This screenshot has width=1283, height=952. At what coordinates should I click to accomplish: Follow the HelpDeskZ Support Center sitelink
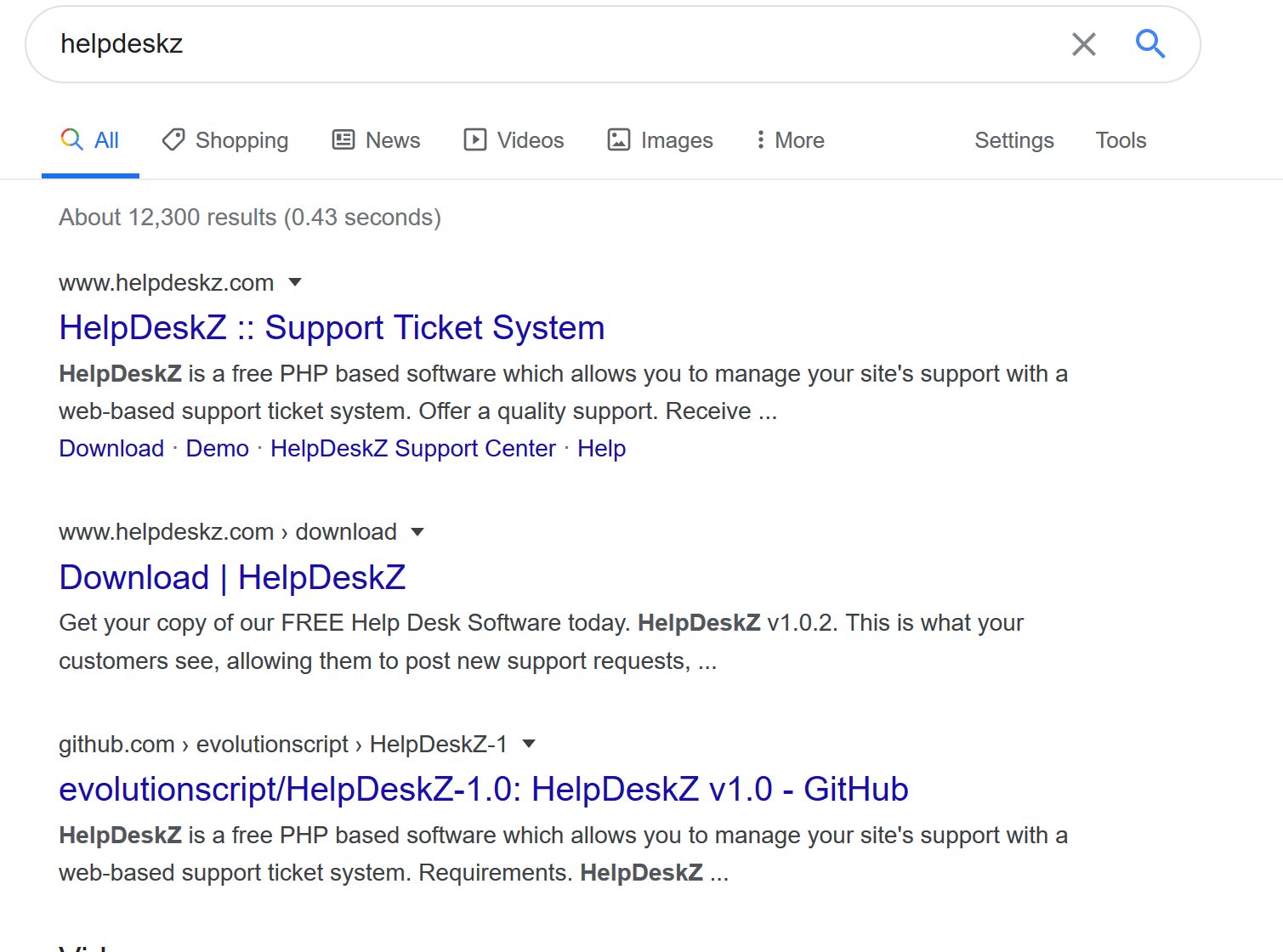pyautogui.click(x=412, y=449)
